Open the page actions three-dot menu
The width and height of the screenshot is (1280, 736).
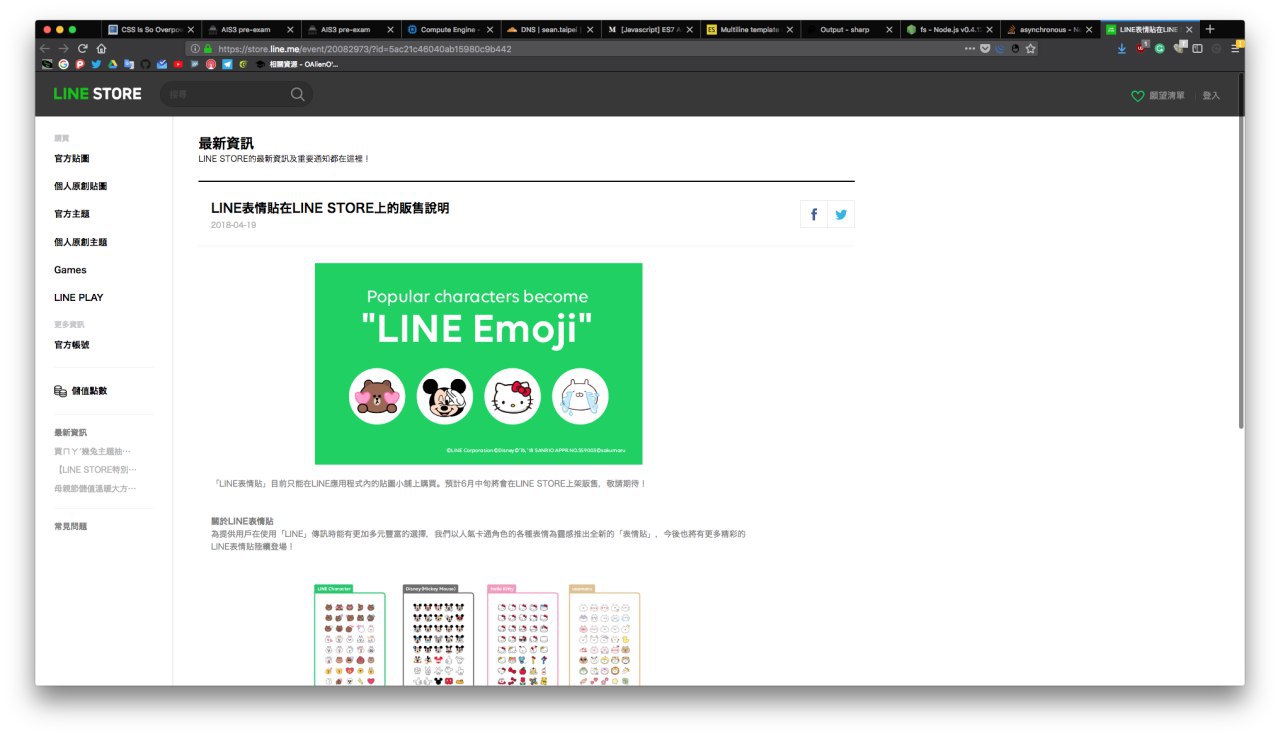click(x=970, y=48)
